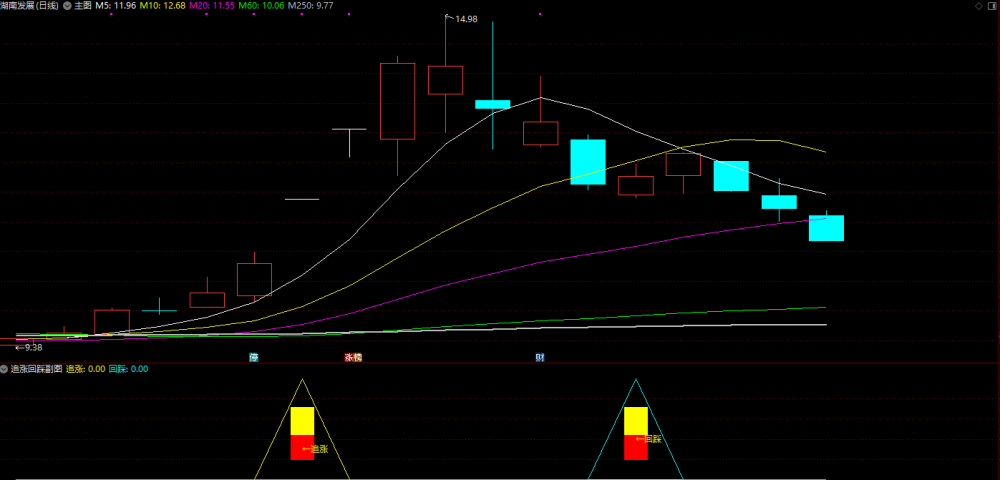This screenshot has height=480, width=1000.
Task: Select the ←回踩 signal bar in sub-chart
Action: 636,433
